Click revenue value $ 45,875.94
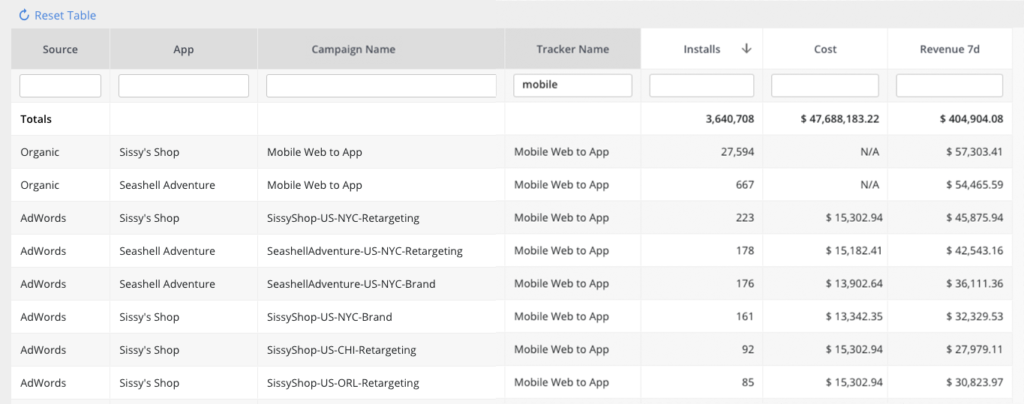The image size is (1024, 404). tap(974, 218)
